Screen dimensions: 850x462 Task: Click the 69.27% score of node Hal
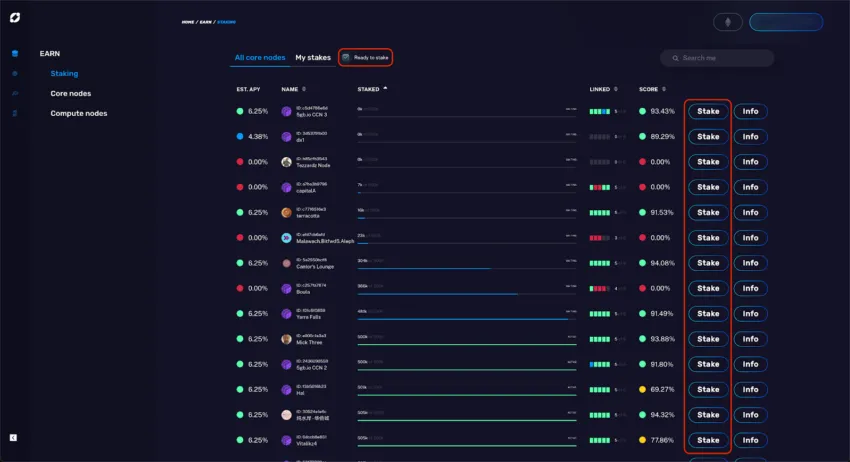coord(662,389)
